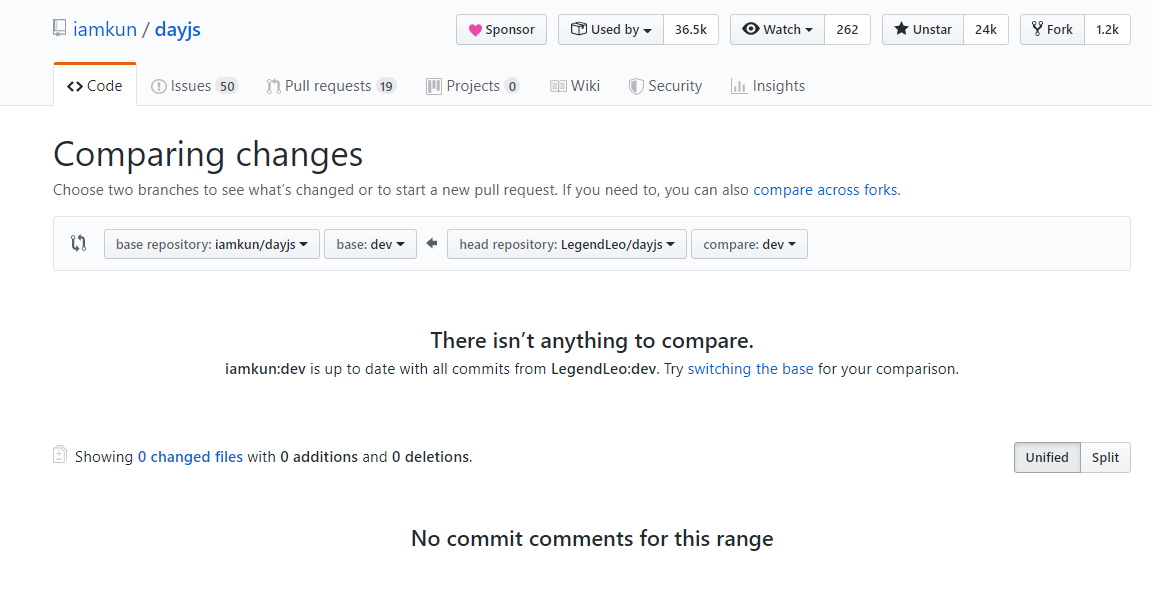Click the switching the base link

pyautogui.click(x=750, y=369)
